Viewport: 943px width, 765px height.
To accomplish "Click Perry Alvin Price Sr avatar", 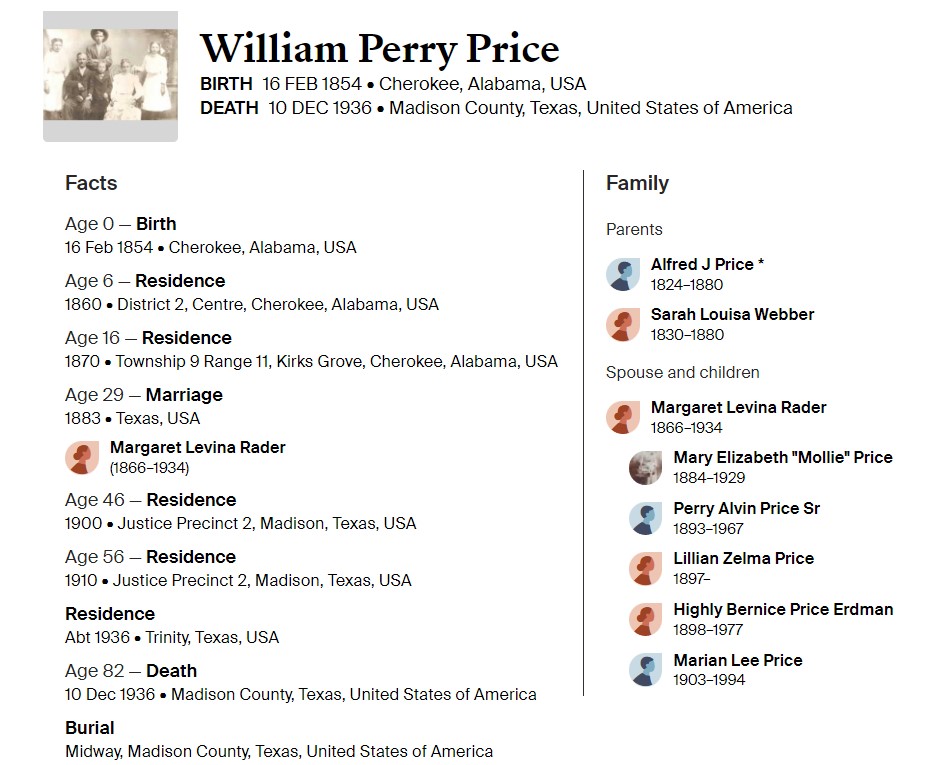I will coord(645,518).
